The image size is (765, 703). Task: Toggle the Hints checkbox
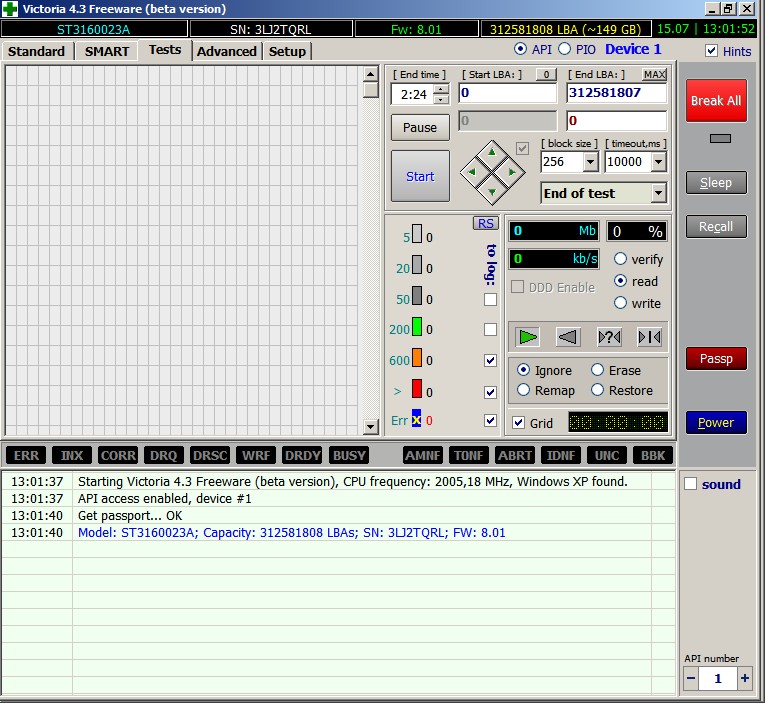[711, 51]
